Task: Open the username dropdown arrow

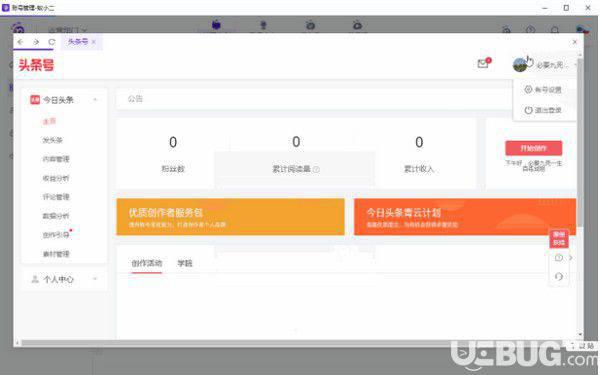Action: (575, 65)
